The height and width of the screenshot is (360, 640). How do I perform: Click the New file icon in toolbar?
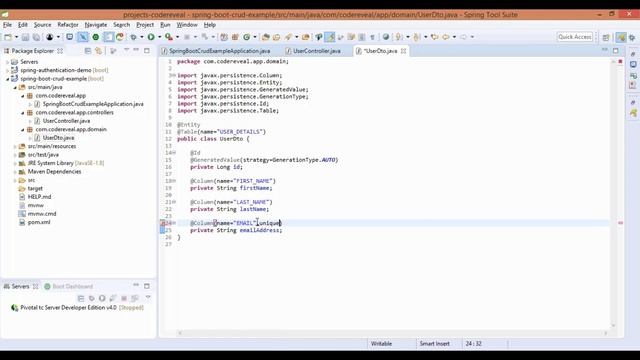click(8, 37)
